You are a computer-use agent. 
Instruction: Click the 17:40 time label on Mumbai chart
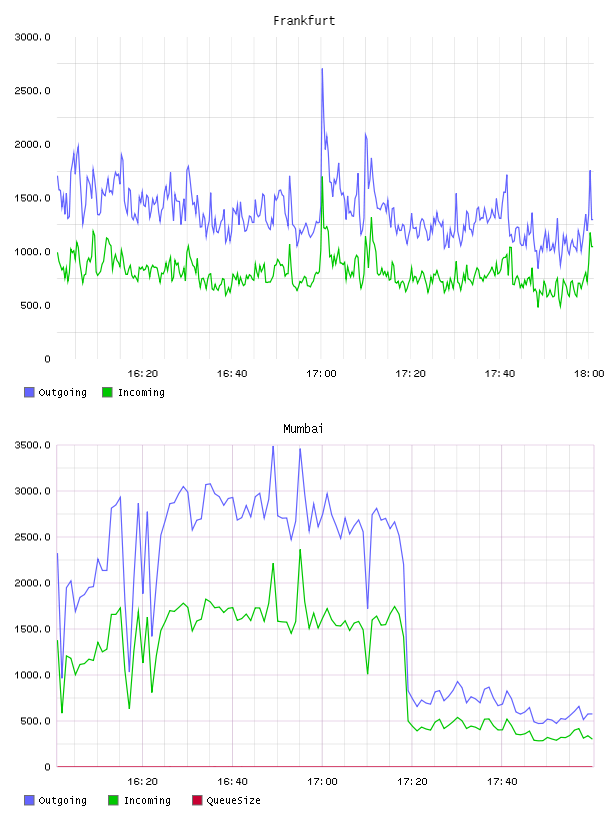(x=502, y=781)
